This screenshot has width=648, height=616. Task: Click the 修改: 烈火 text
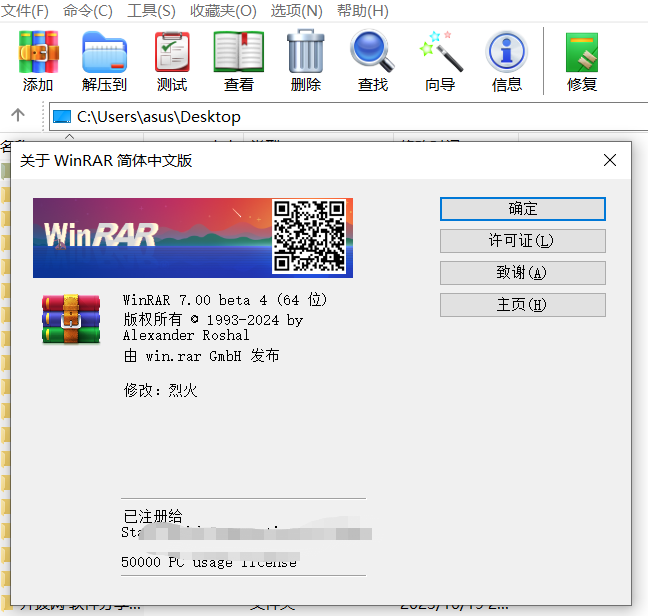160,390
